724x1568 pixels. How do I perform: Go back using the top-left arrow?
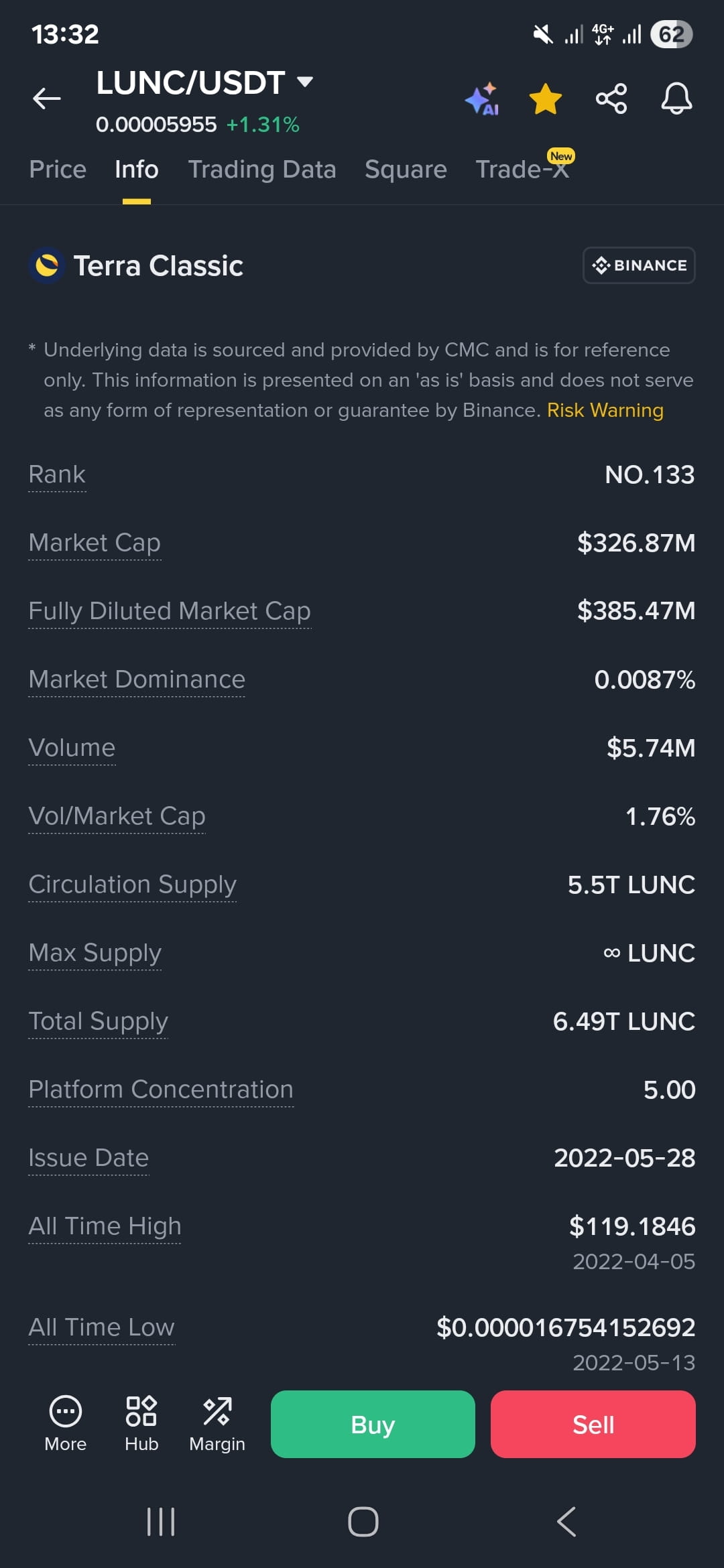pos(47,99)
